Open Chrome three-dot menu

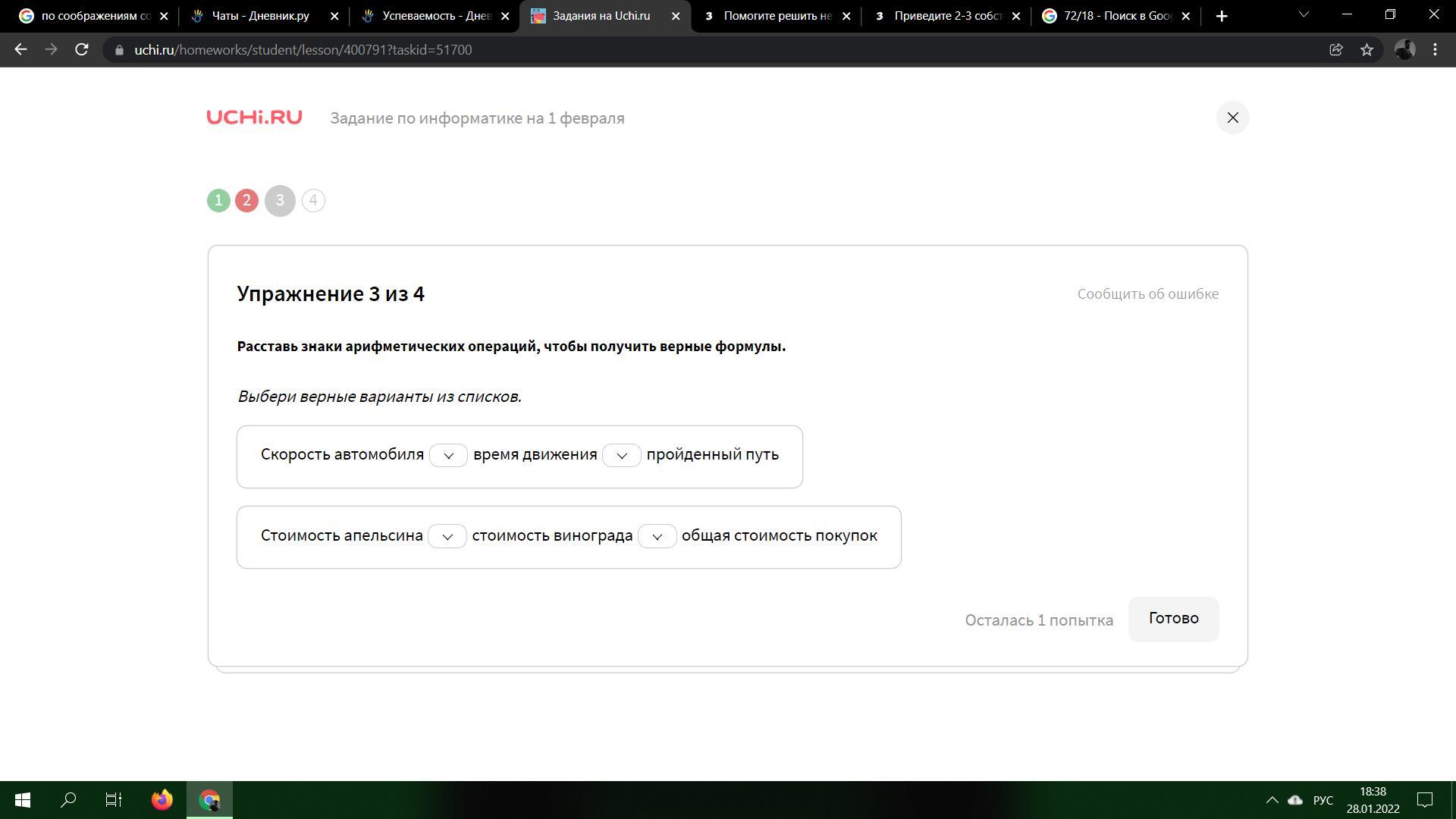pyautogui.click(x=1435, y=50)
